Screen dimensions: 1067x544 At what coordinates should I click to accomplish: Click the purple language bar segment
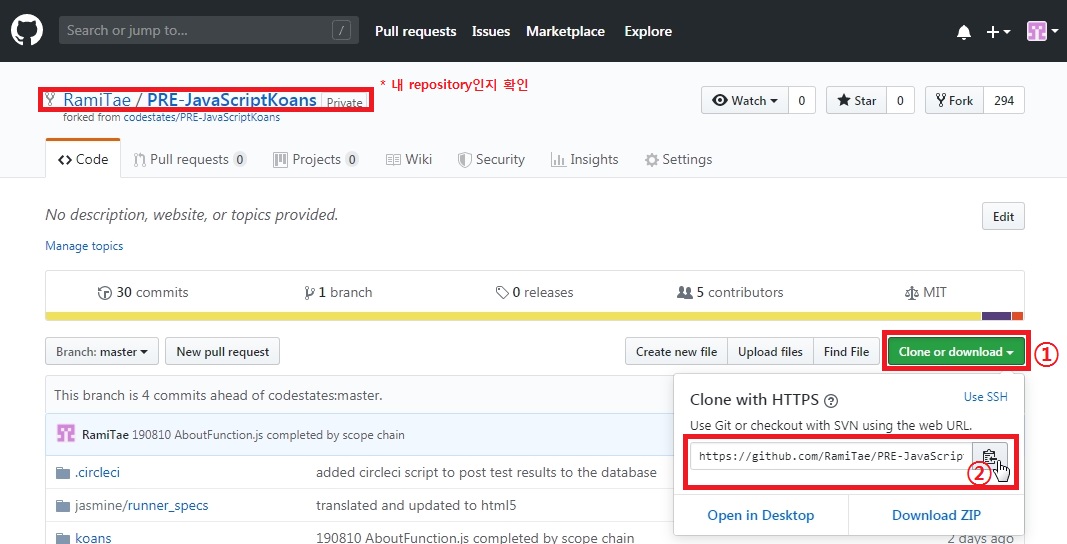(996, 316)
